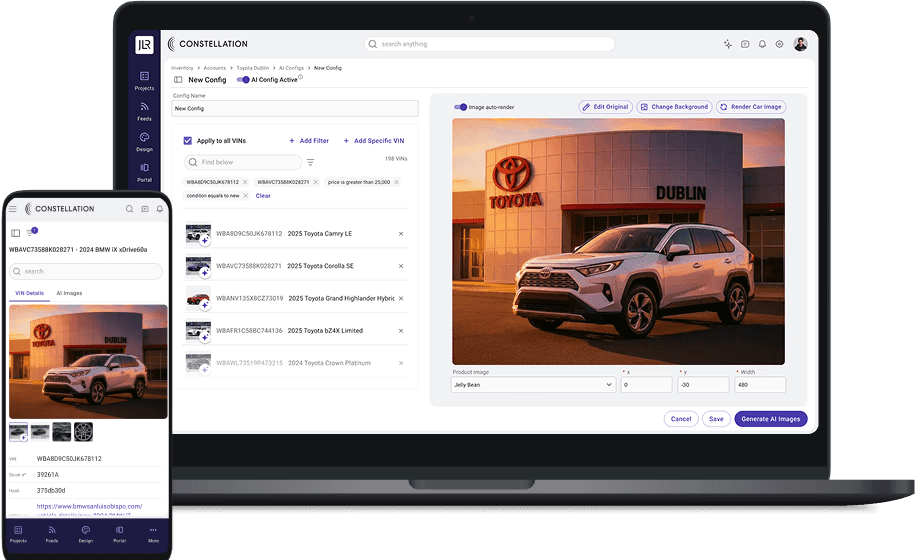Tap Projects in the phone bottom bar
Image resolution: width=915 pixels, height=560 pixels.
(18, 534)
